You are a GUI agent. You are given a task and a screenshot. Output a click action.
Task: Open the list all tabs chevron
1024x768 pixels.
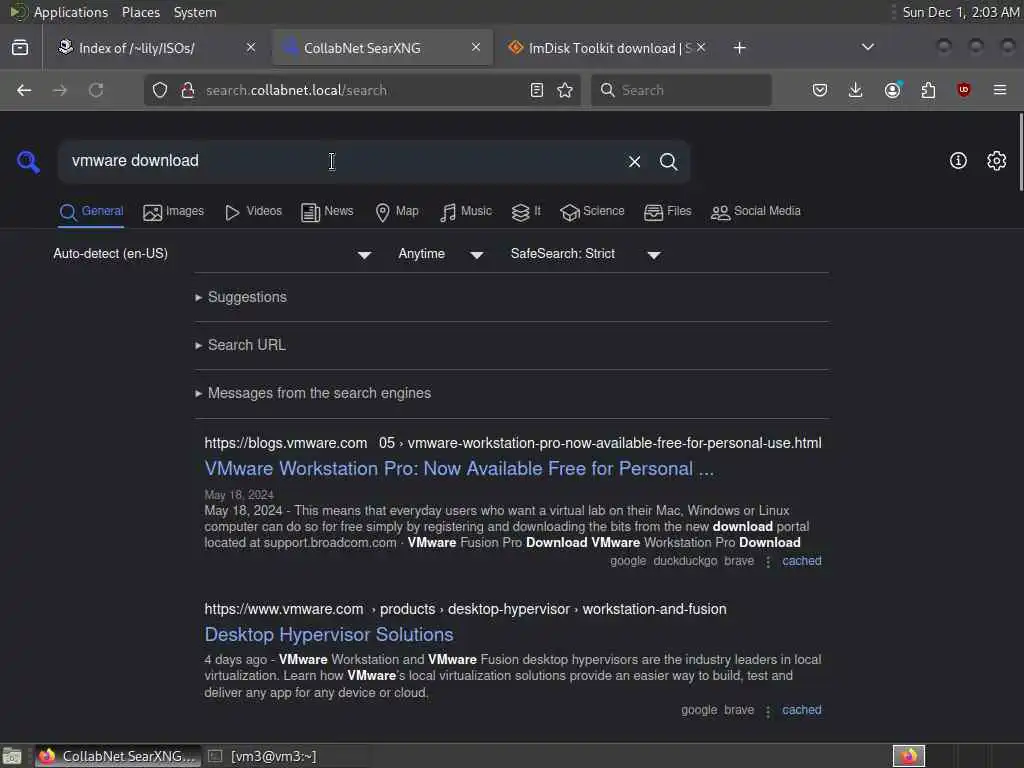[867, 47]
